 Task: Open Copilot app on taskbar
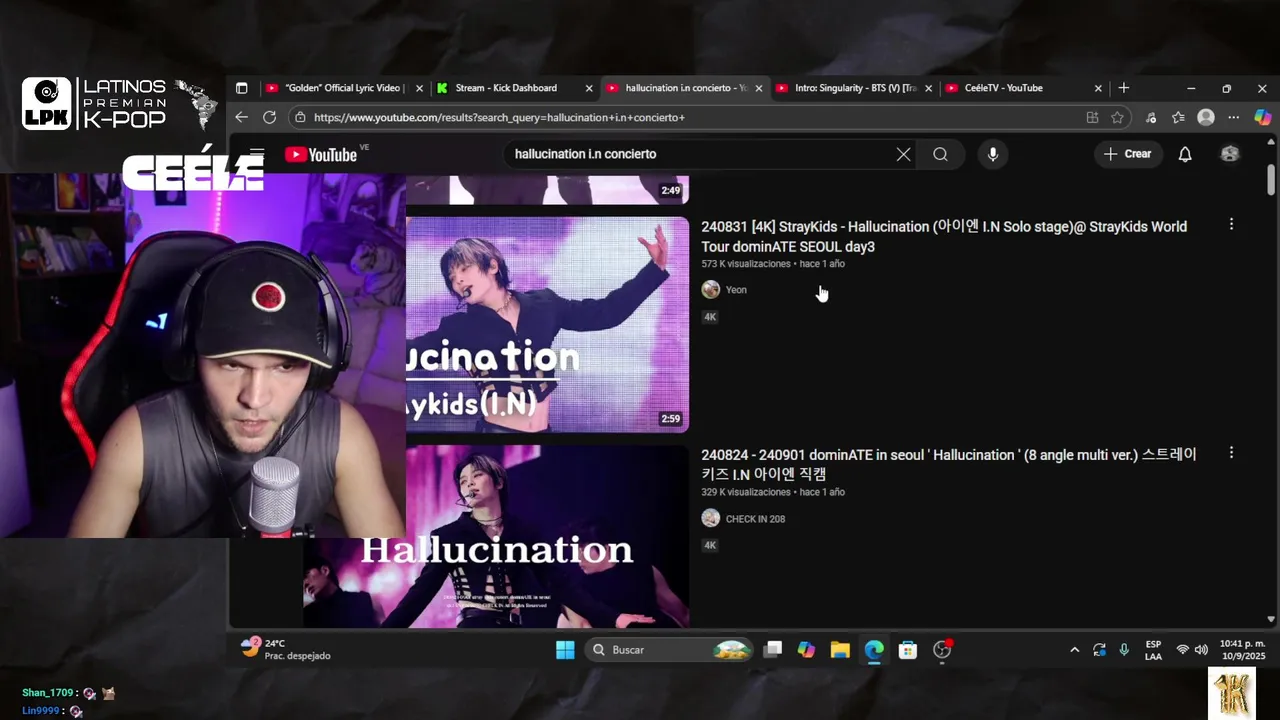pos(806,650)
